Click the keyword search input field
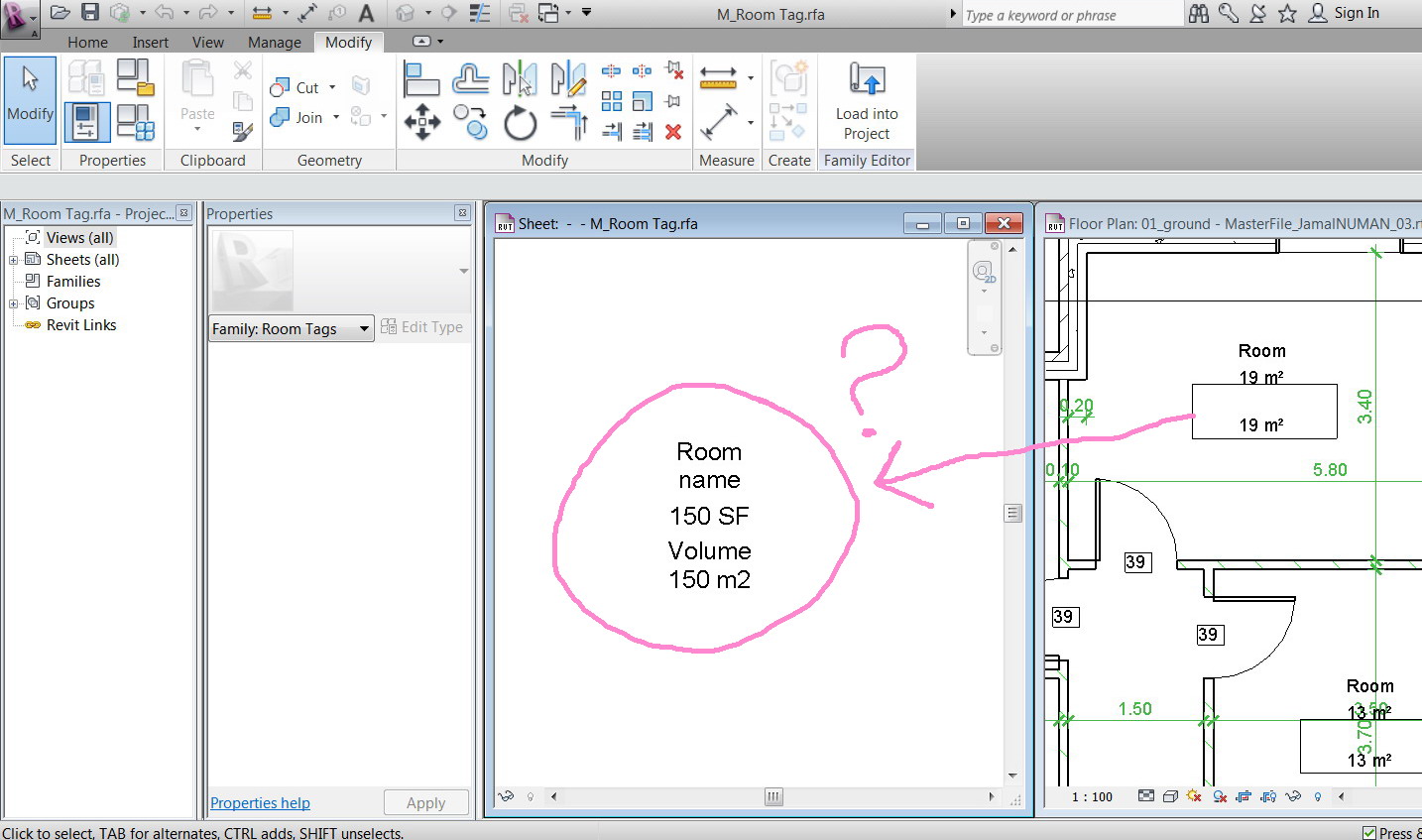The width and height of the screenshot is (1422, 840). coord(1072,15)
